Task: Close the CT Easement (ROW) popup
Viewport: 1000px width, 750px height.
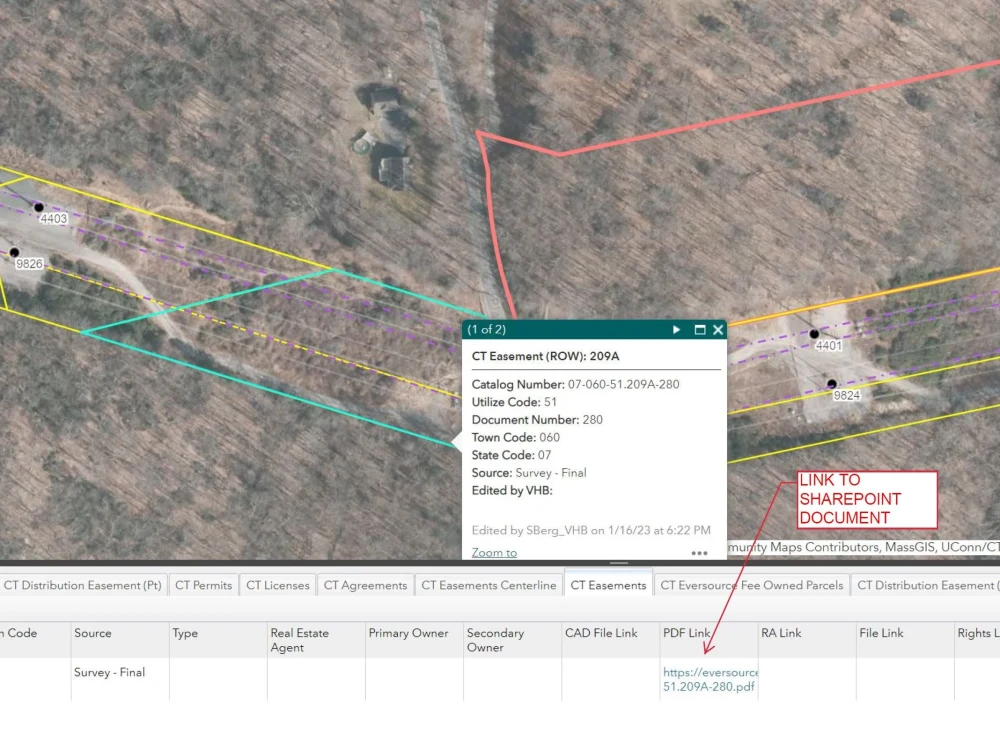Action: 718,329
